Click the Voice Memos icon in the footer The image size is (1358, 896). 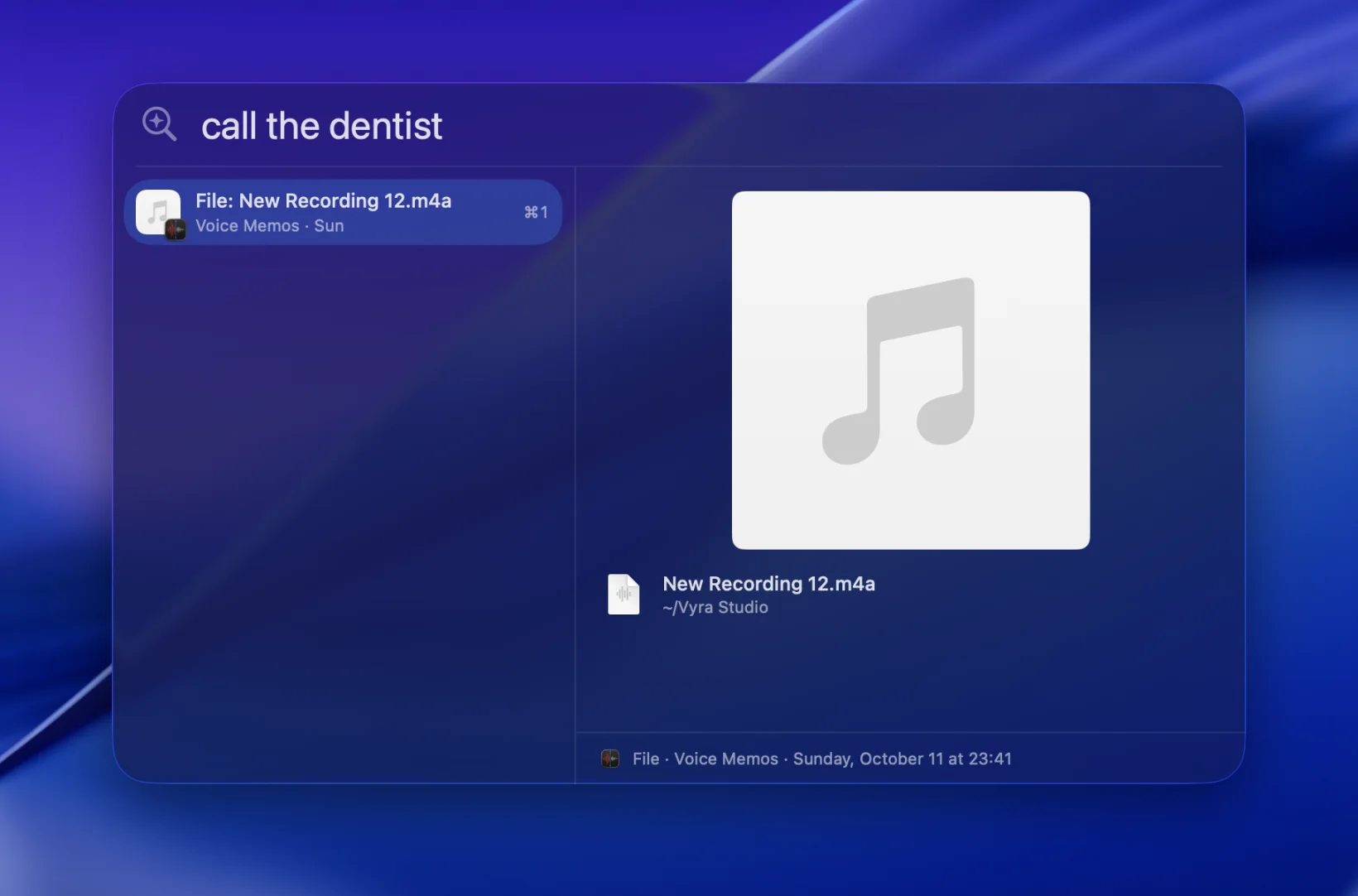[610, 759]
